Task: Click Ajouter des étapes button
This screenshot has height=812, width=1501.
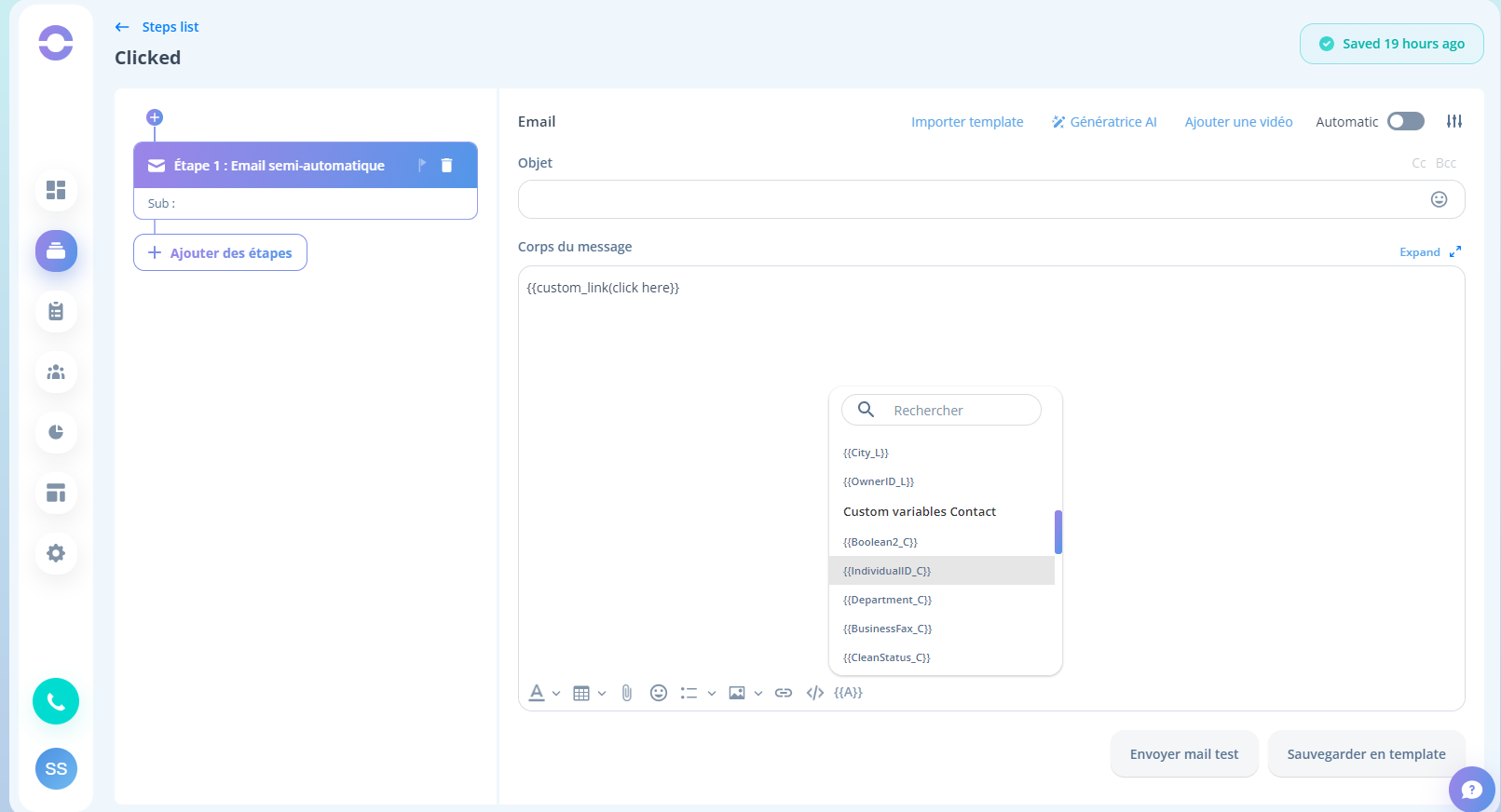Action: pyautogui.click(x=220, y=252)
